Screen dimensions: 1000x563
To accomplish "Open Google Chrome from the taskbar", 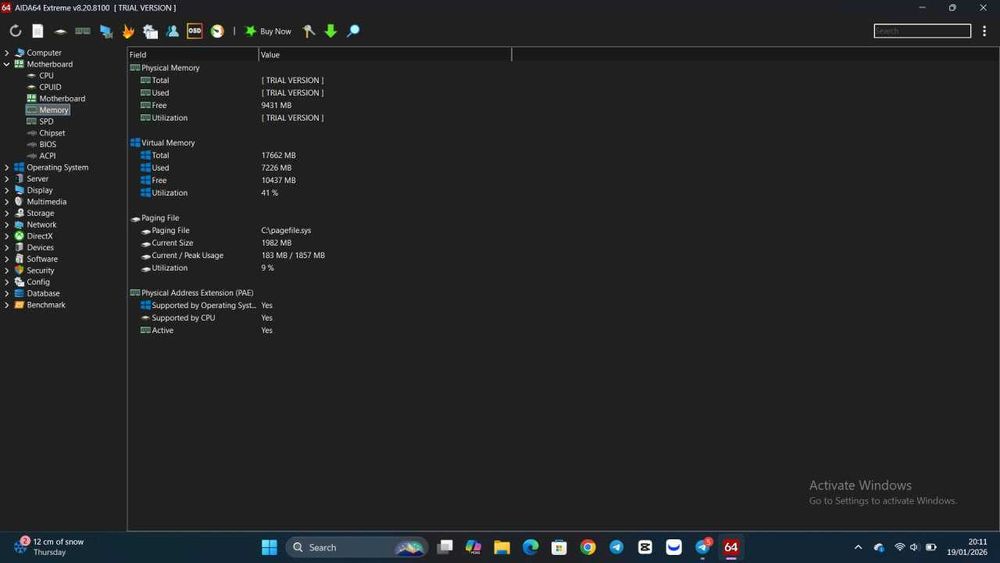I will pyautogui.click(x=588, y=547).
